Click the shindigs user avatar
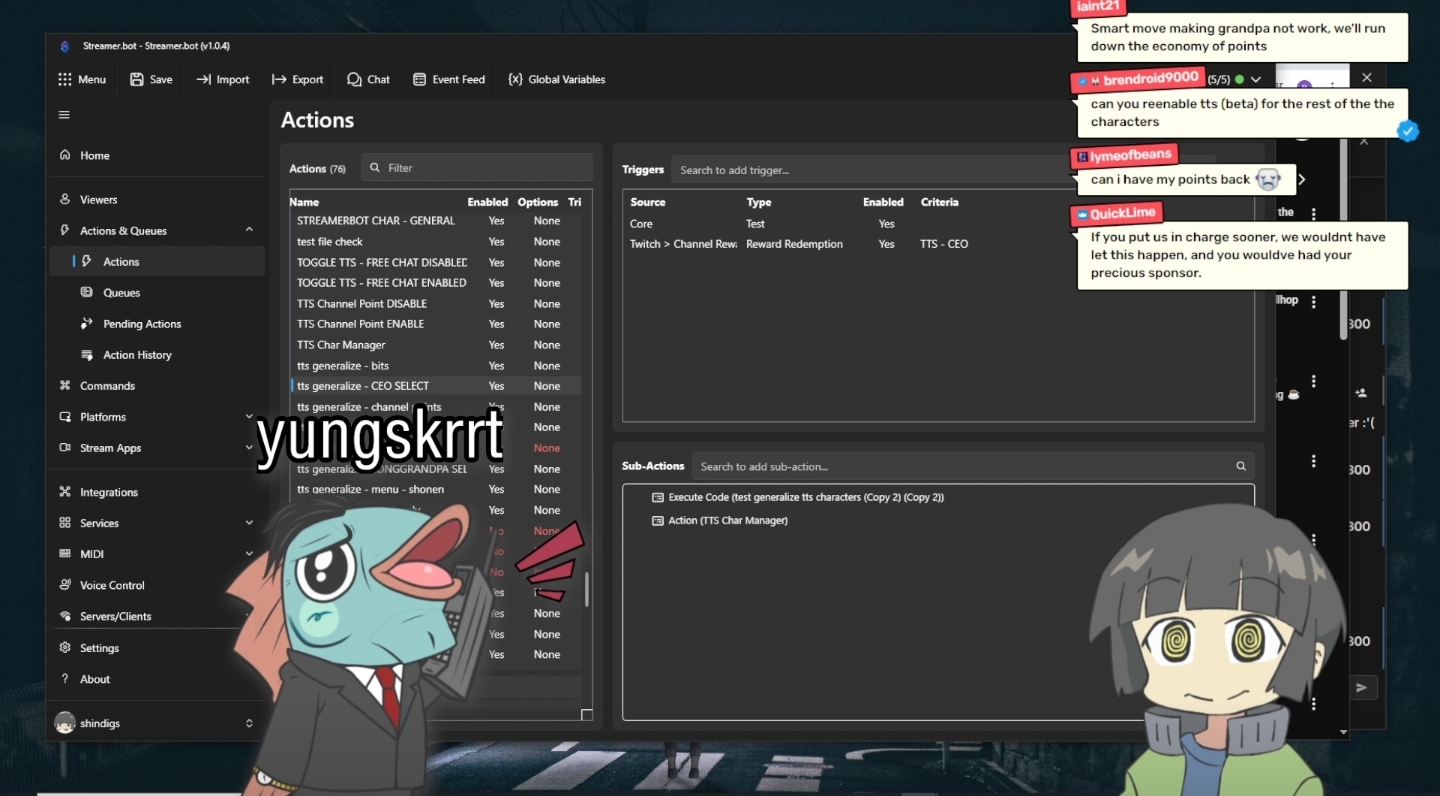The image size is (1440, 796). 65,723
